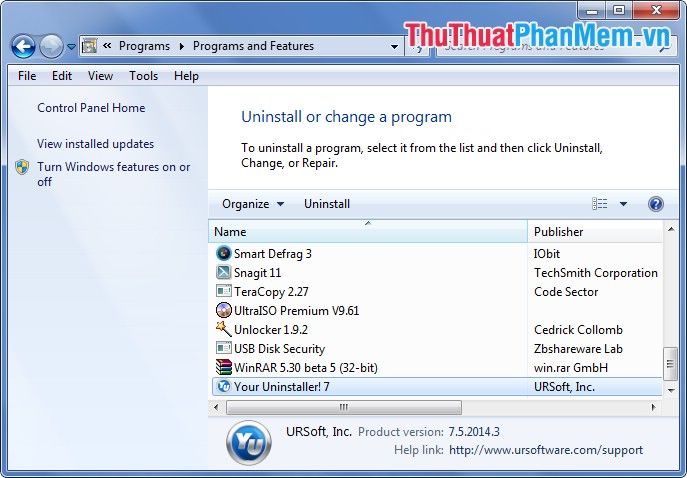Click the blue help icon

click(655, 204)
